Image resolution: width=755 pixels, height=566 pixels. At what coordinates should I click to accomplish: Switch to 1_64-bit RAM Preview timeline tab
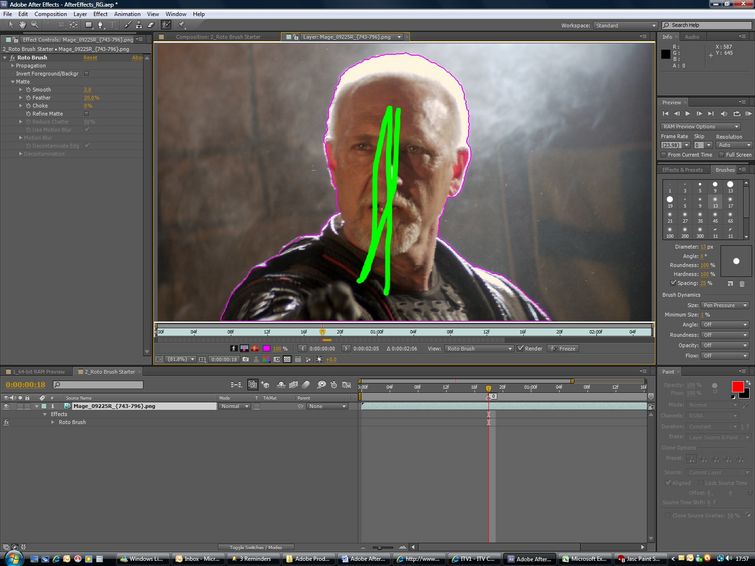pos(39,372)
